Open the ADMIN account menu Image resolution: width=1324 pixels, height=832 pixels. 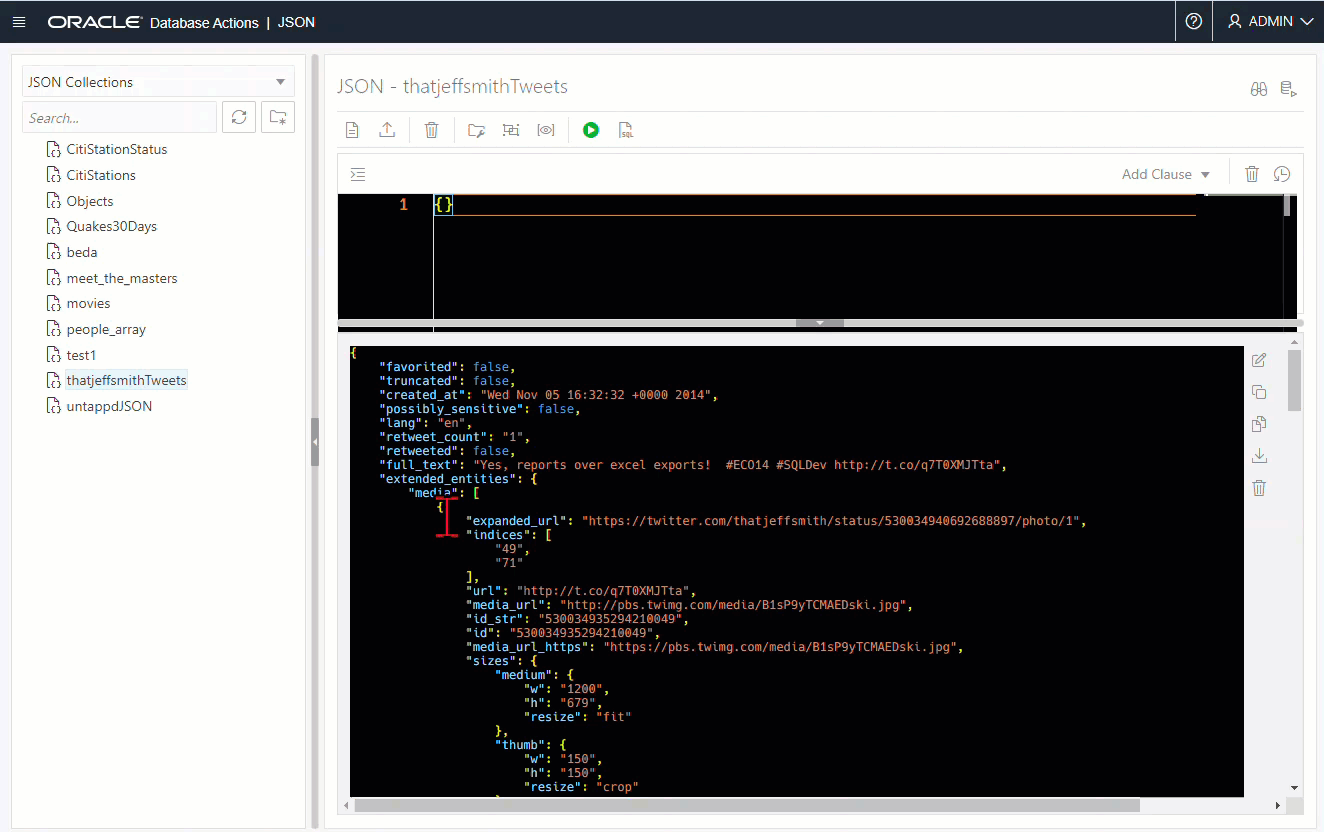point(1268,20)
